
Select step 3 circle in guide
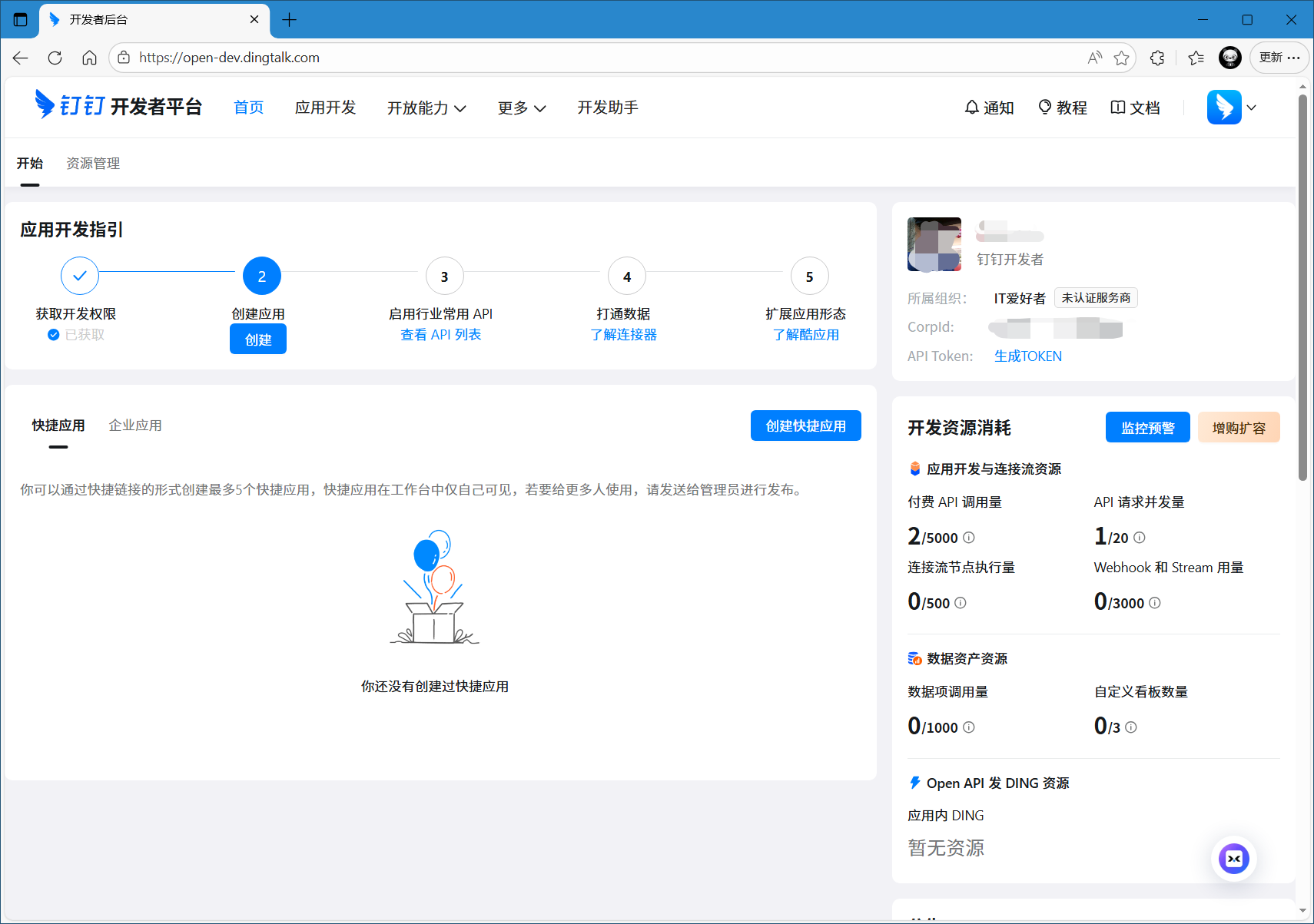(444, 277)
